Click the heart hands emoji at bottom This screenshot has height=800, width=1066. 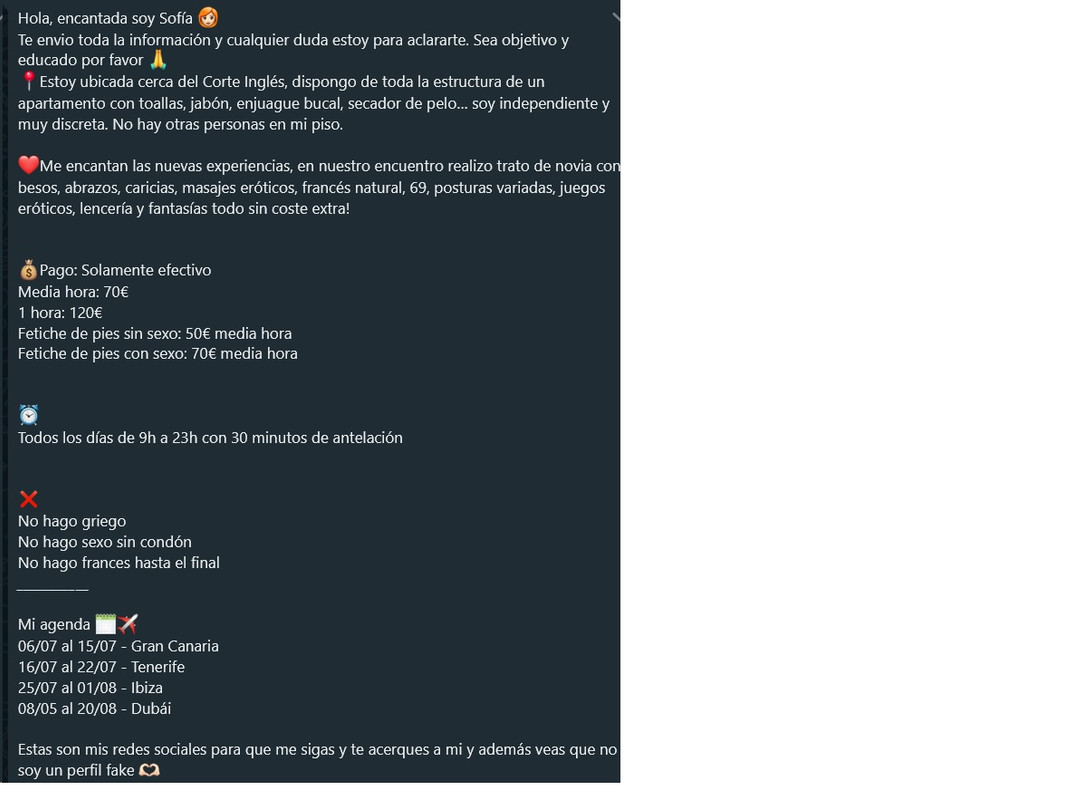[149, 770]
